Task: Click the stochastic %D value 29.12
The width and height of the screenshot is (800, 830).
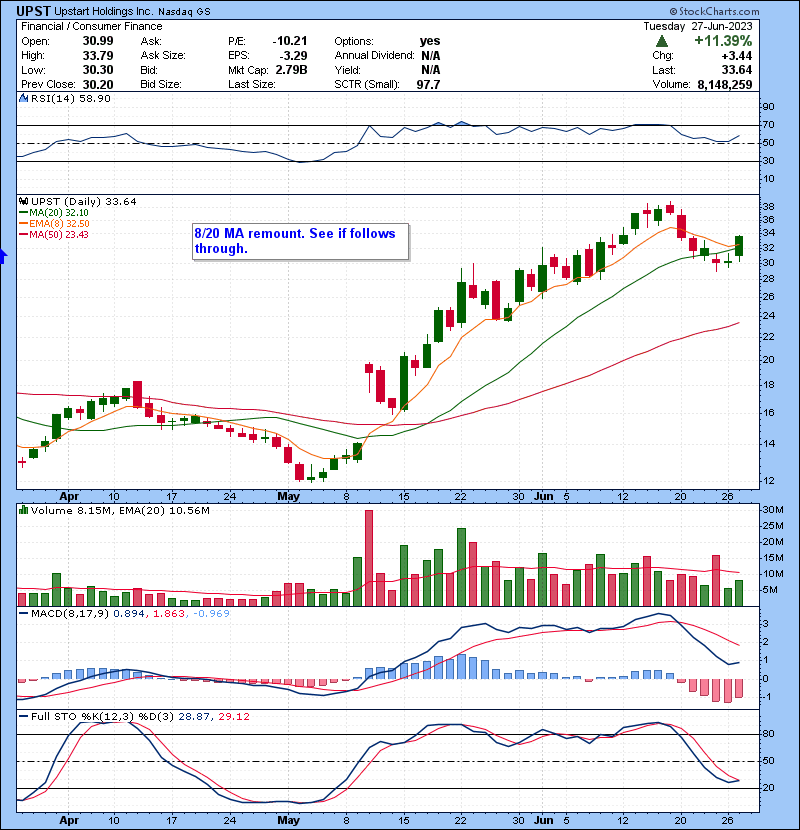Action: [x=233, y=716]
